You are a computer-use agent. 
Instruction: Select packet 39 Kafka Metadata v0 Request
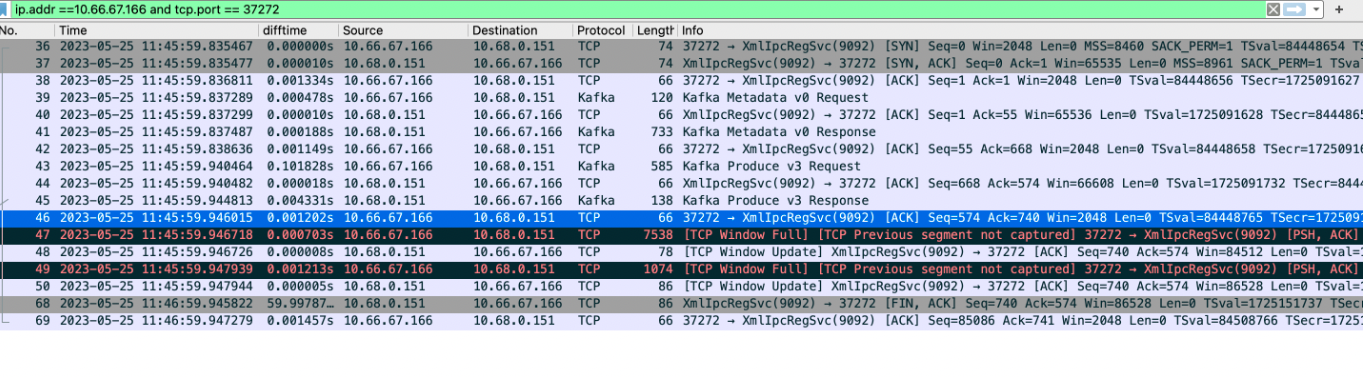(x=681, y=98)
